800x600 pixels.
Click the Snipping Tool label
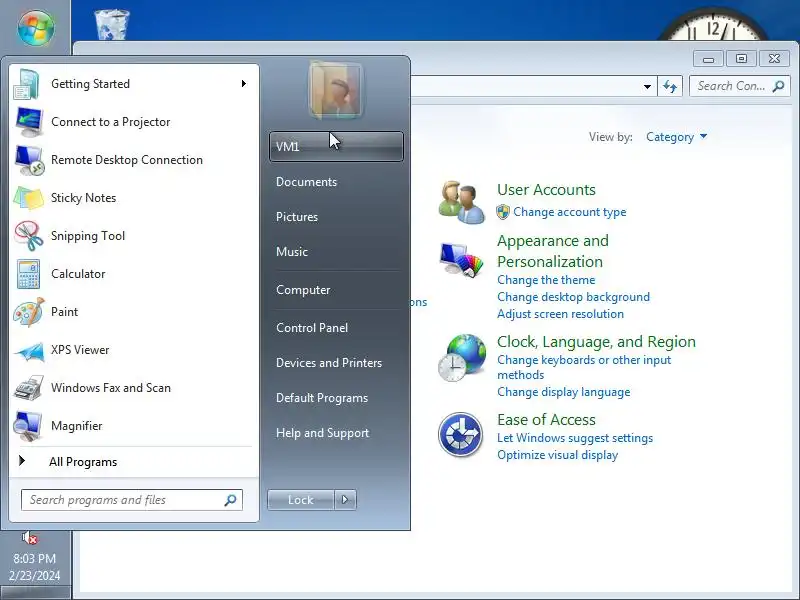pyautogui.click(x=88, y=236)
